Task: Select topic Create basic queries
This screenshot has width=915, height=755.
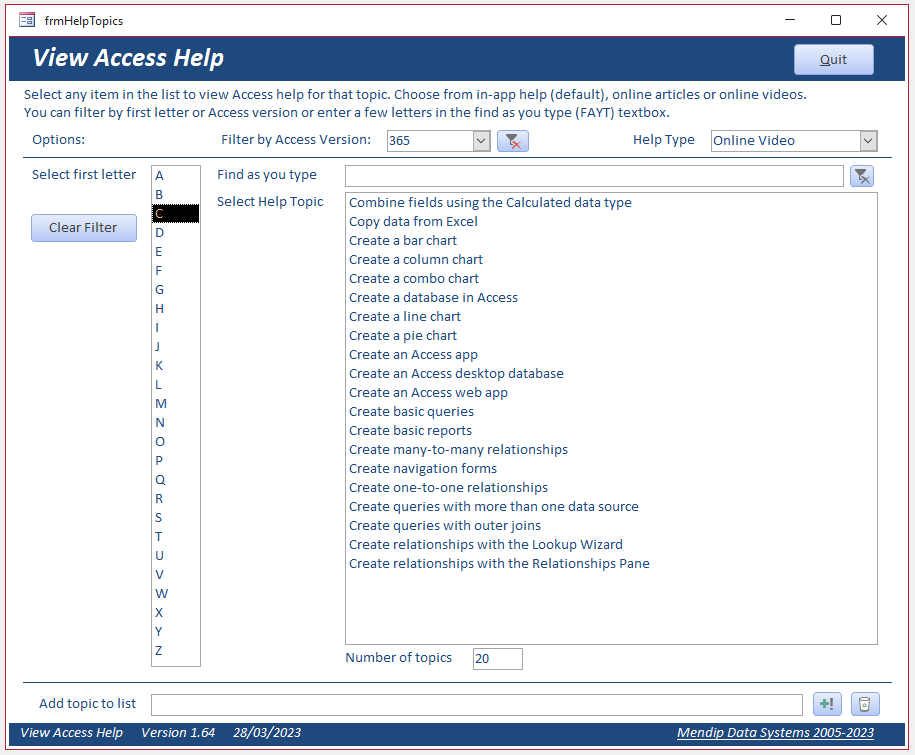Action: pyautogui.click(x=612, y=412)
